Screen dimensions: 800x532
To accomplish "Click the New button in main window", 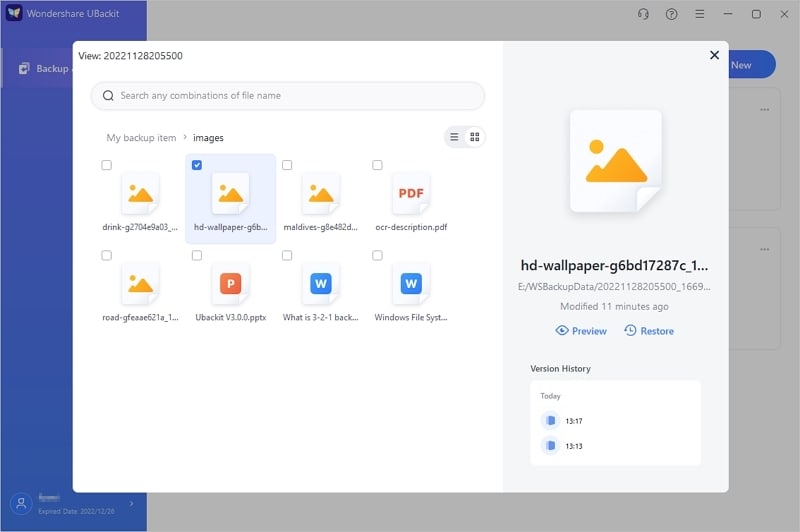I will [751, 65].
